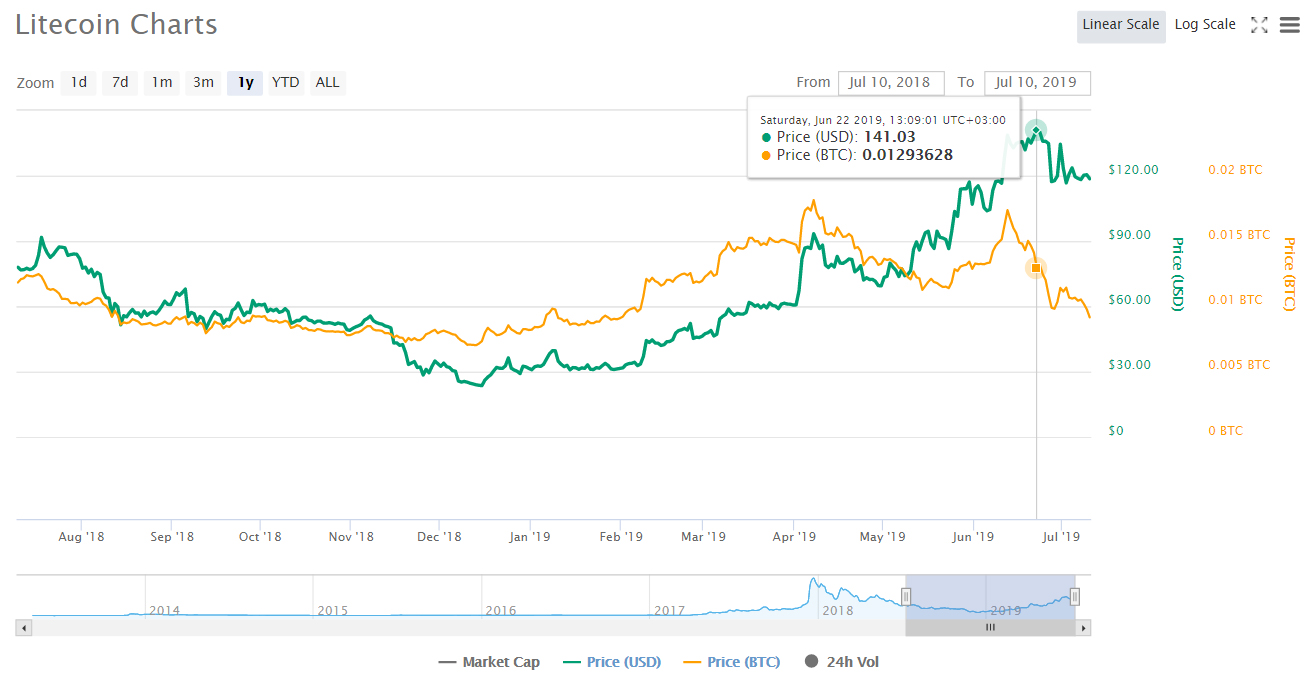Click the From date field
1314x680 pixels.
click(891, 83)
